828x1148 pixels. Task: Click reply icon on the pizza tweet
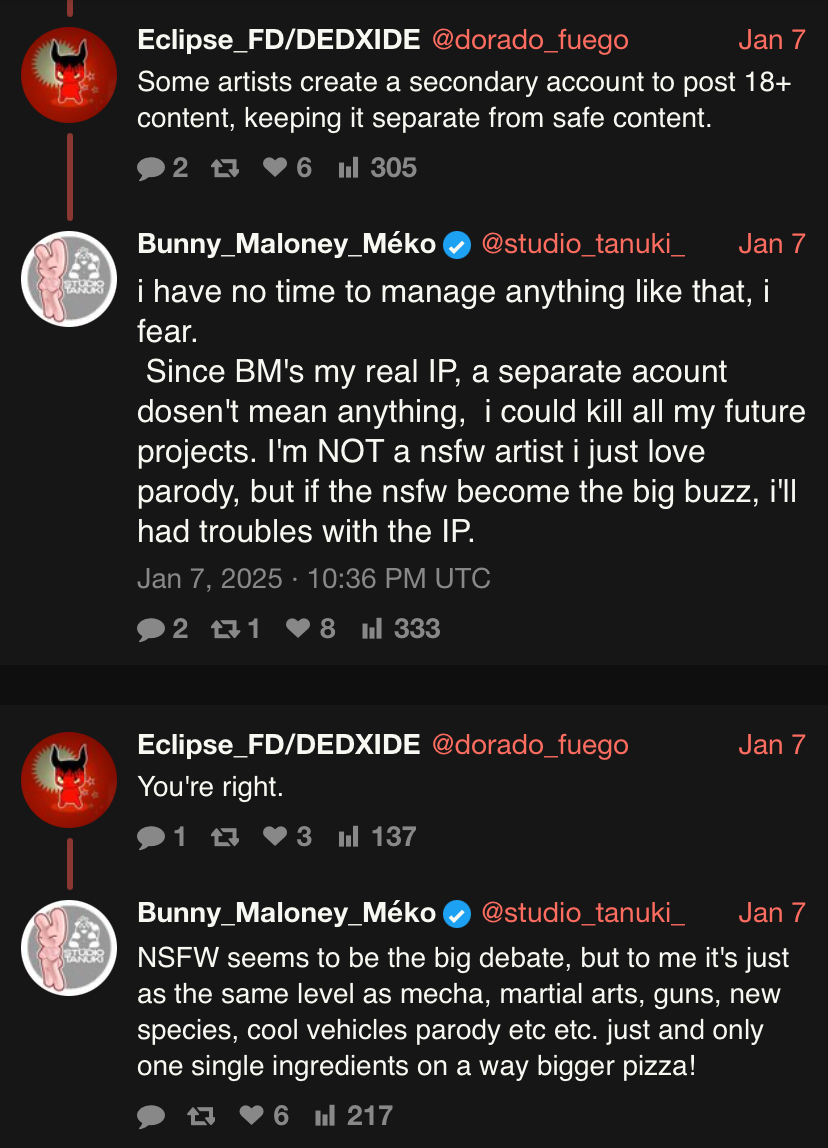[x=150, y=1115]
